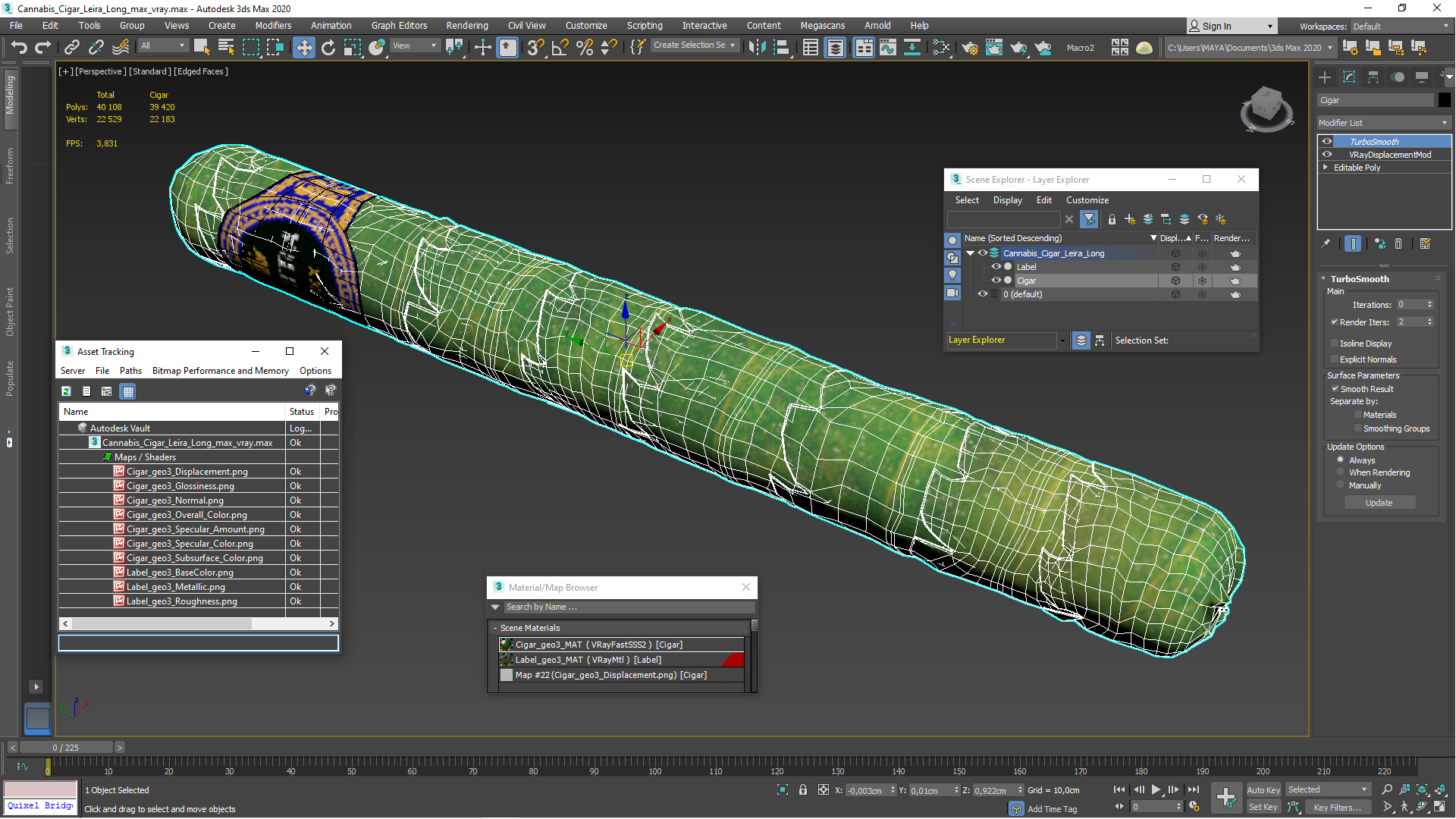Viewport: 1456px width, 819px height.
Task: Open the Modifiers menu
Action: coord(273,26)
